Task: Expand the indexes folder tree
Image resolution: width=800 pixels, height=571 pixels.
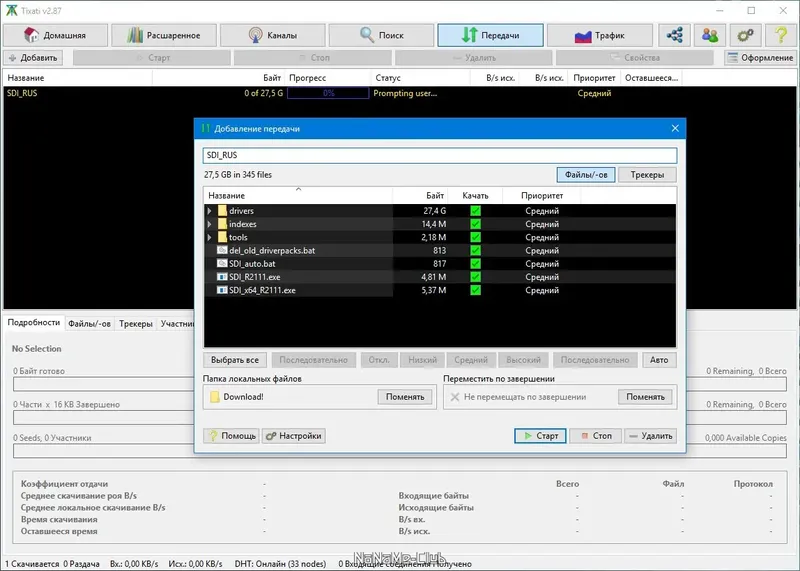Action: pos(209,224)
